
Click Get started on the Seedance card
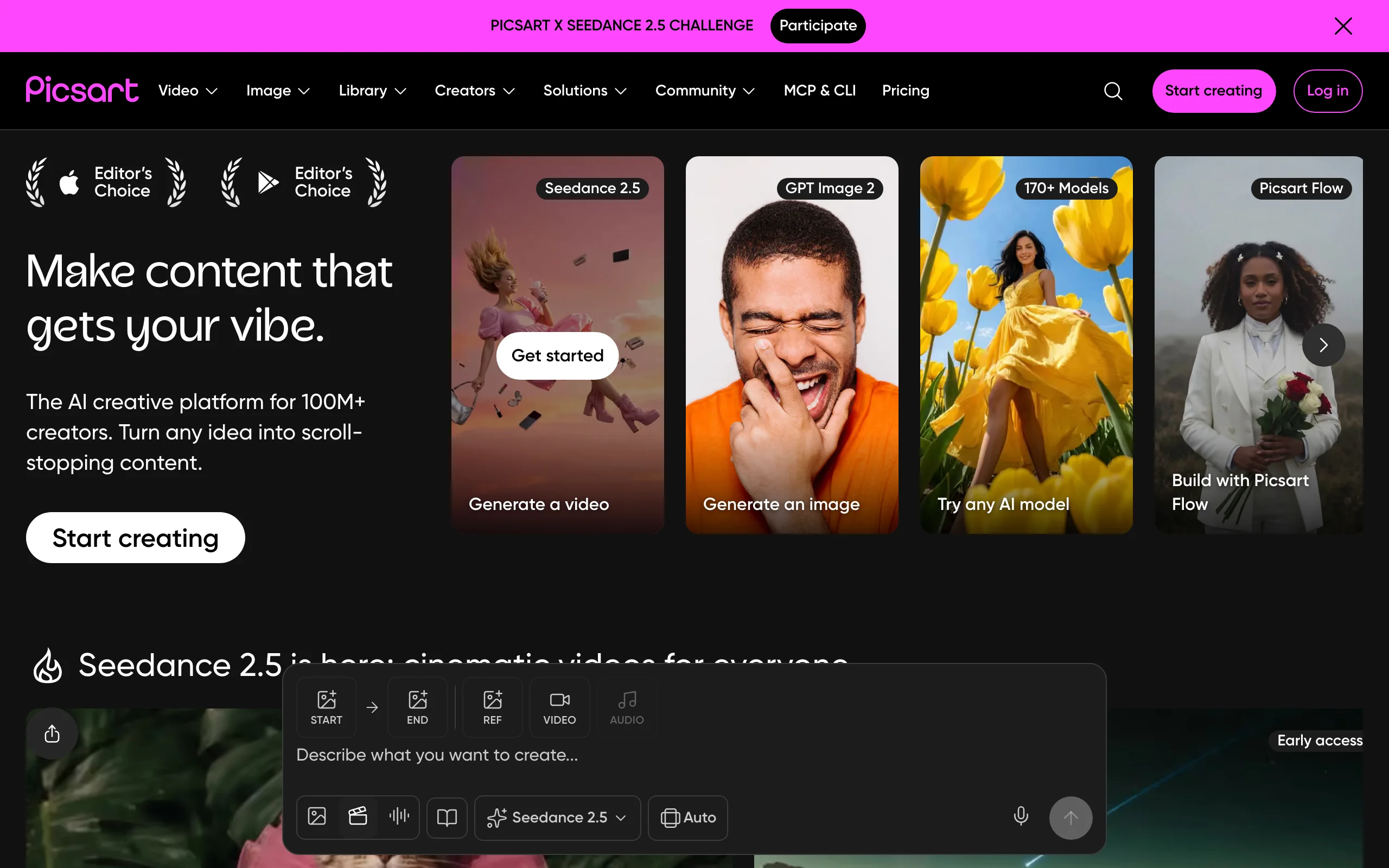click(557, 356)
